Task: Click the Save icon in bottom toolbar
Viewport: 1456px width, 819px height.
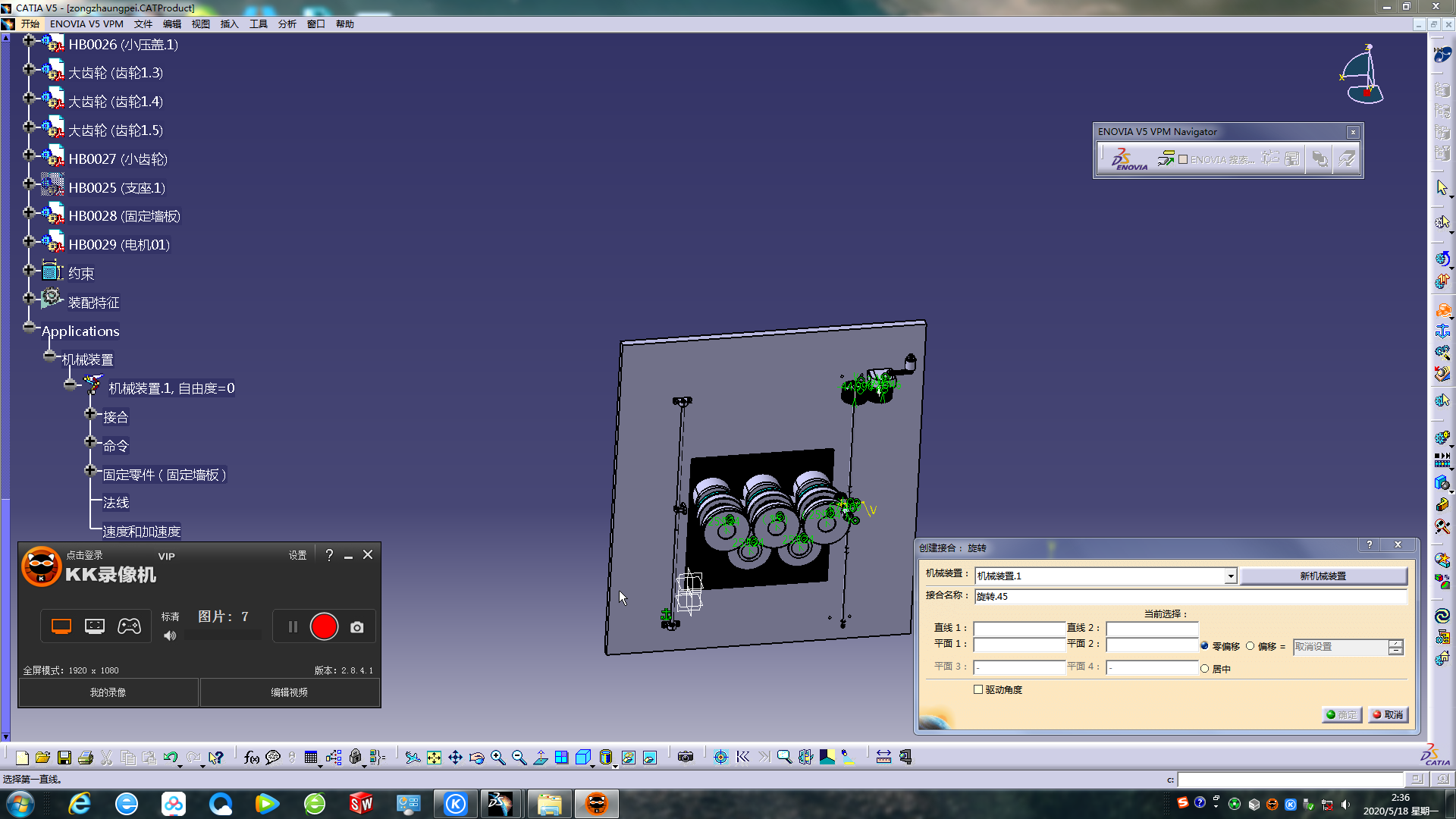Action: click(x=64, y=758)
